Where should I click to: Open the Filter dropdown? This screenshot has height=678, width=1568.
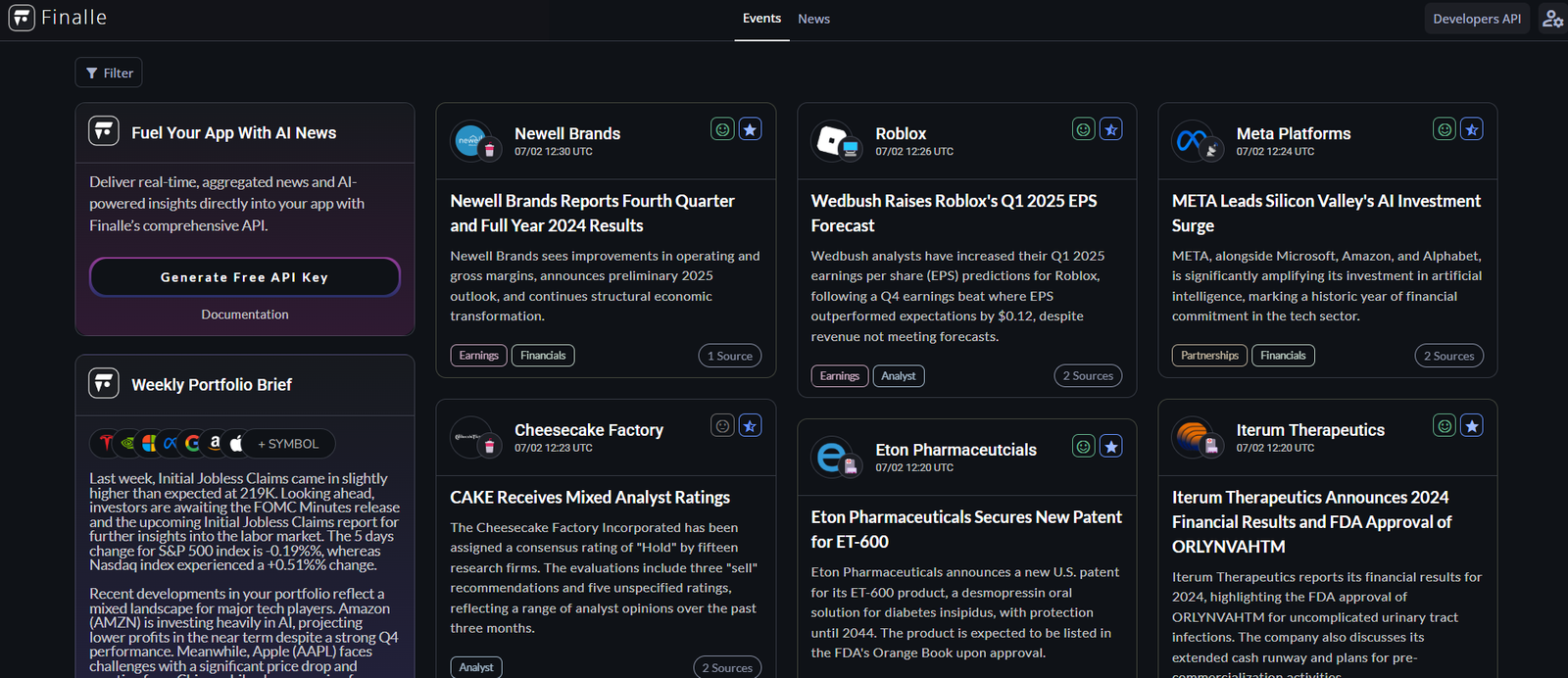click(109, 73)
